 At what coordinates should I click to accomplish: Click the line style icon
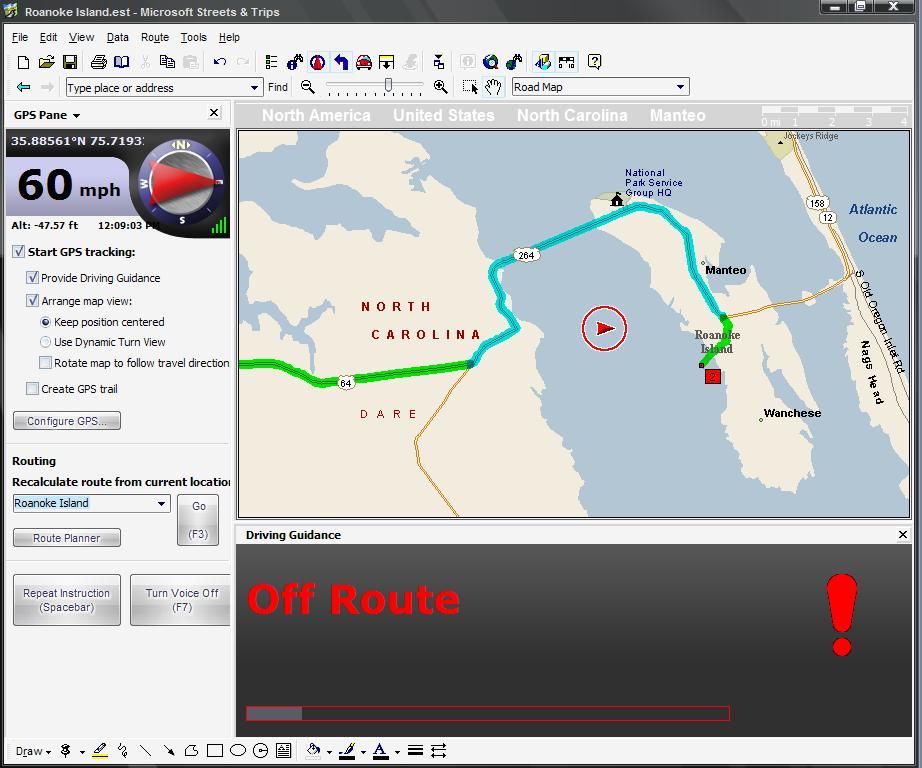415,750
